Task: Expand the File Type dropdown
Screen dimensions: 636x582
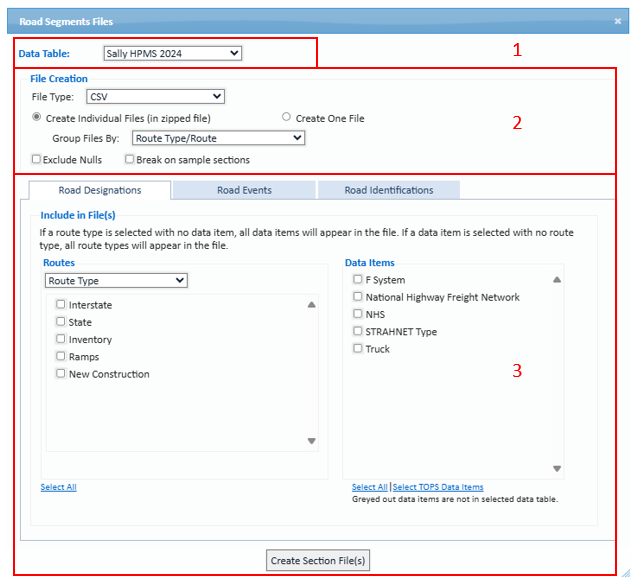Action: tap(154, 97)
